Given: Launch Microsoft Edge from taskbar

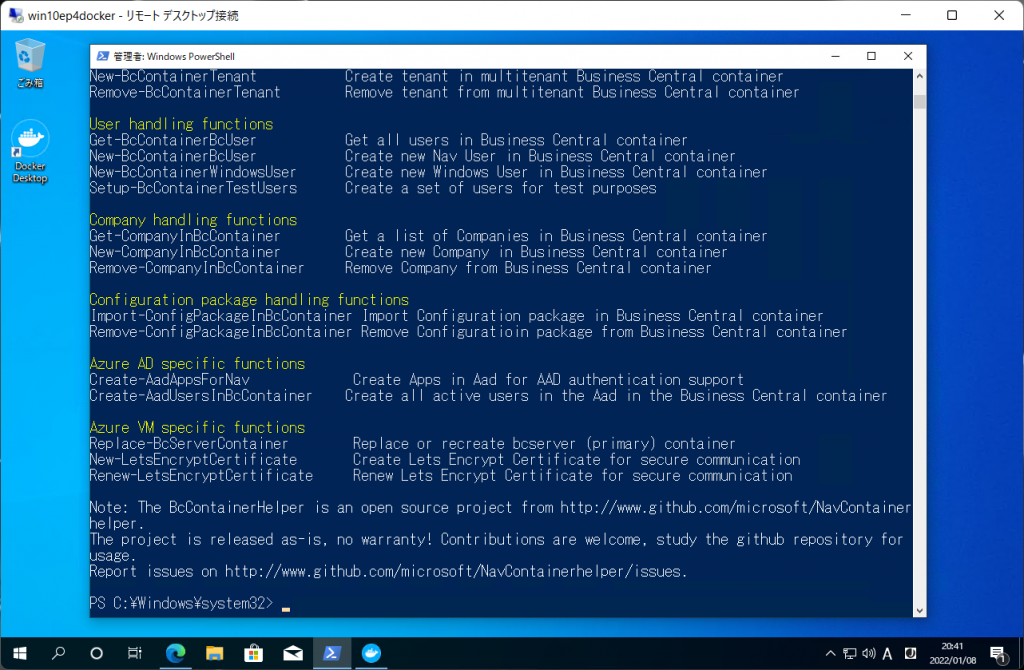Looking at the screenshot, I should pyautogui.click(x=175, y=653).
